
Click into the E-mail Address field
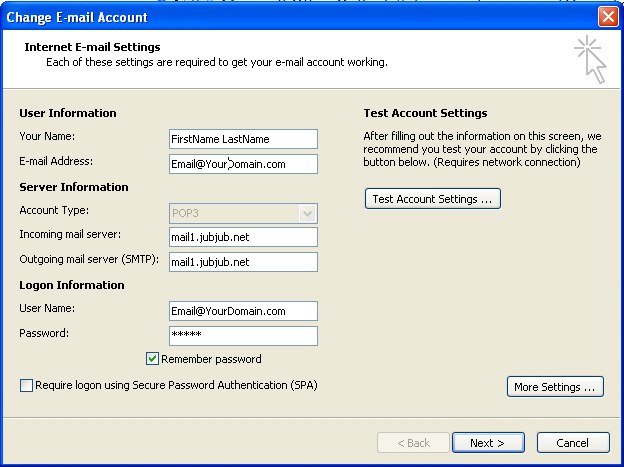(243, 164)
